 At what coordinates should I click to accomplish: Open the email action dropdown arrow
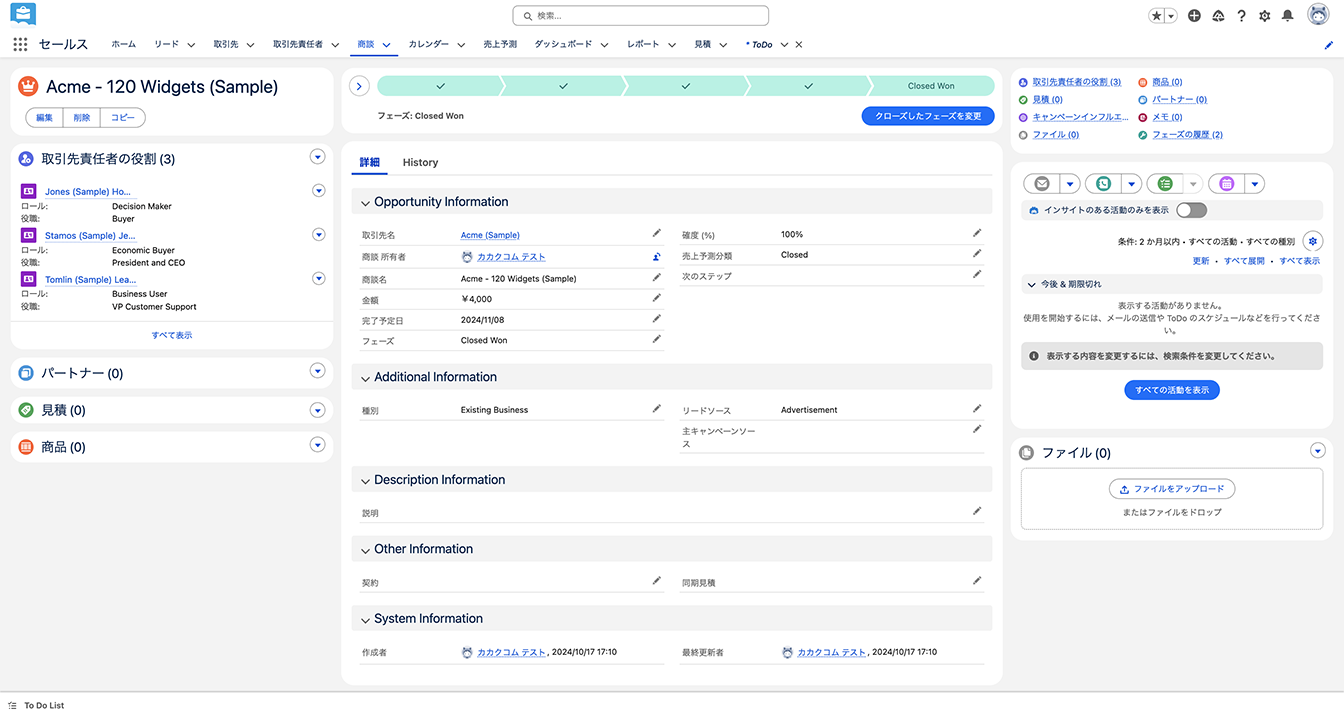[1070, 184]
